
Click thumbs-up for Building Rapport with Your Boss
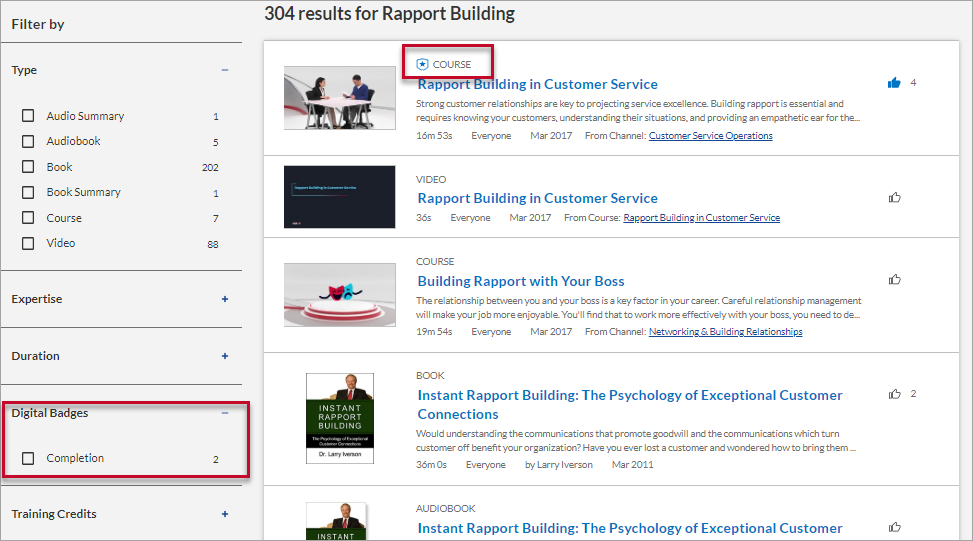pyautogui.click(x=895, y=280)
